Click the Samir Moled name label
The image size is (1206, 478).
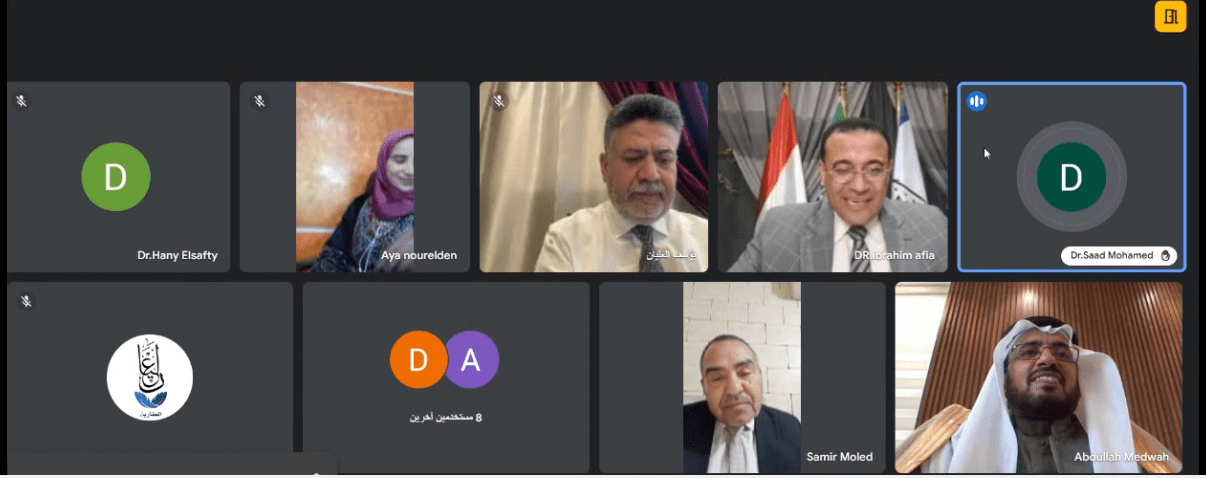coord(840,457)
